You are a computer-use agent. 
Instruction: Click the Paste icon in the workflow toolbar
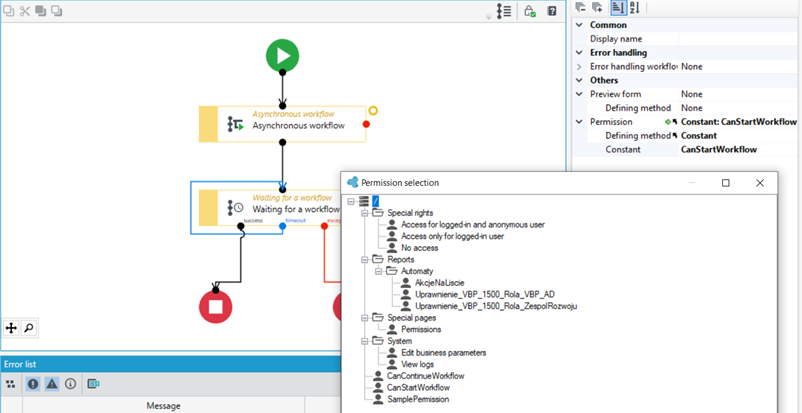coord(40,11)
